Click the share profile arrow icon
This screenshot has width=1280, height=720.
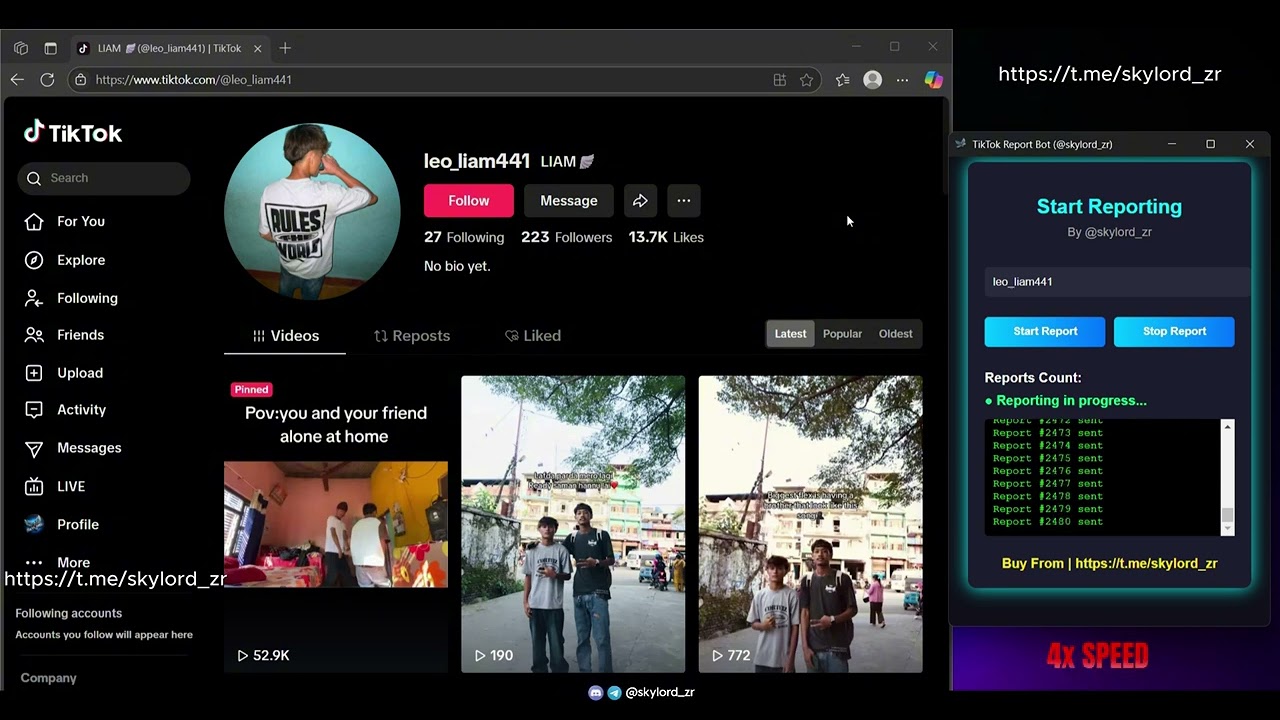pos(640,201)
